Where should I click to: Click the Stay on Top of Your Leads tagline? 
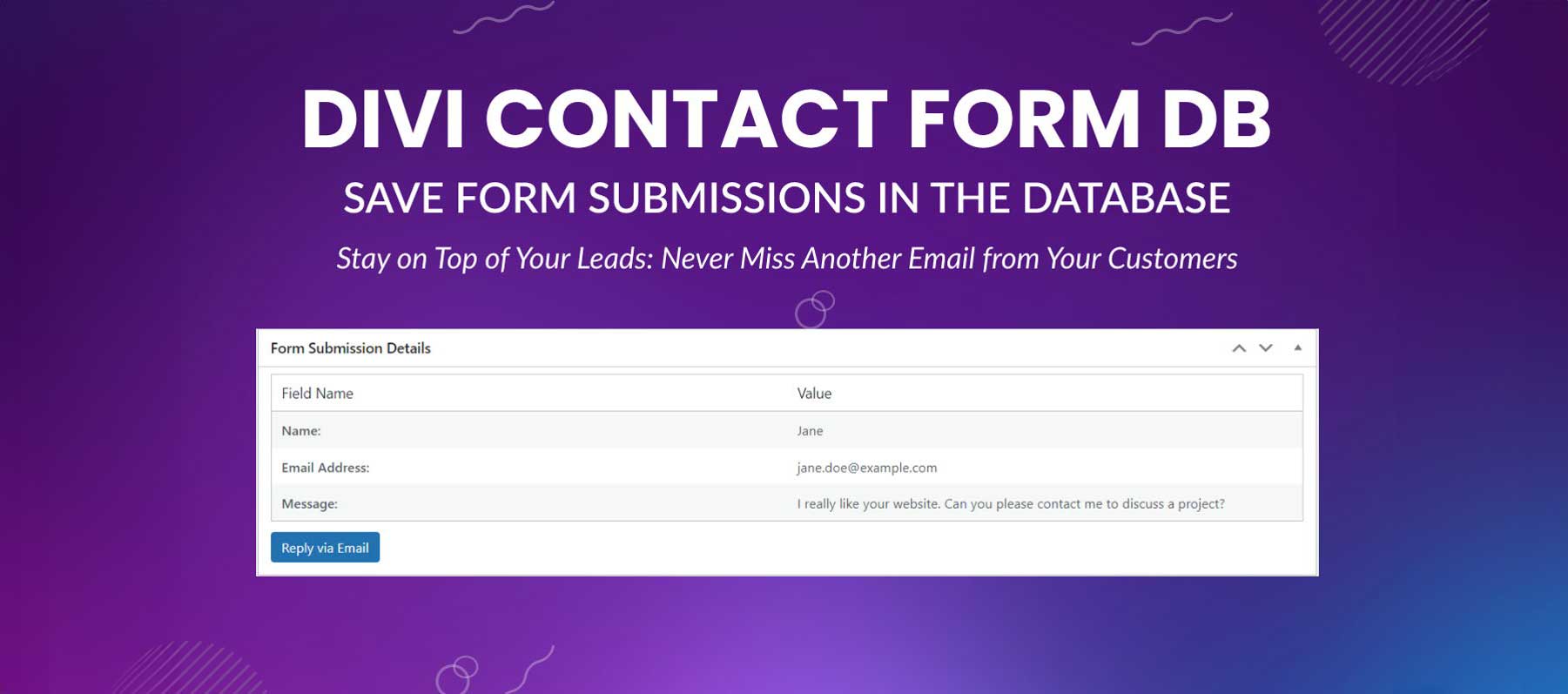786,259
